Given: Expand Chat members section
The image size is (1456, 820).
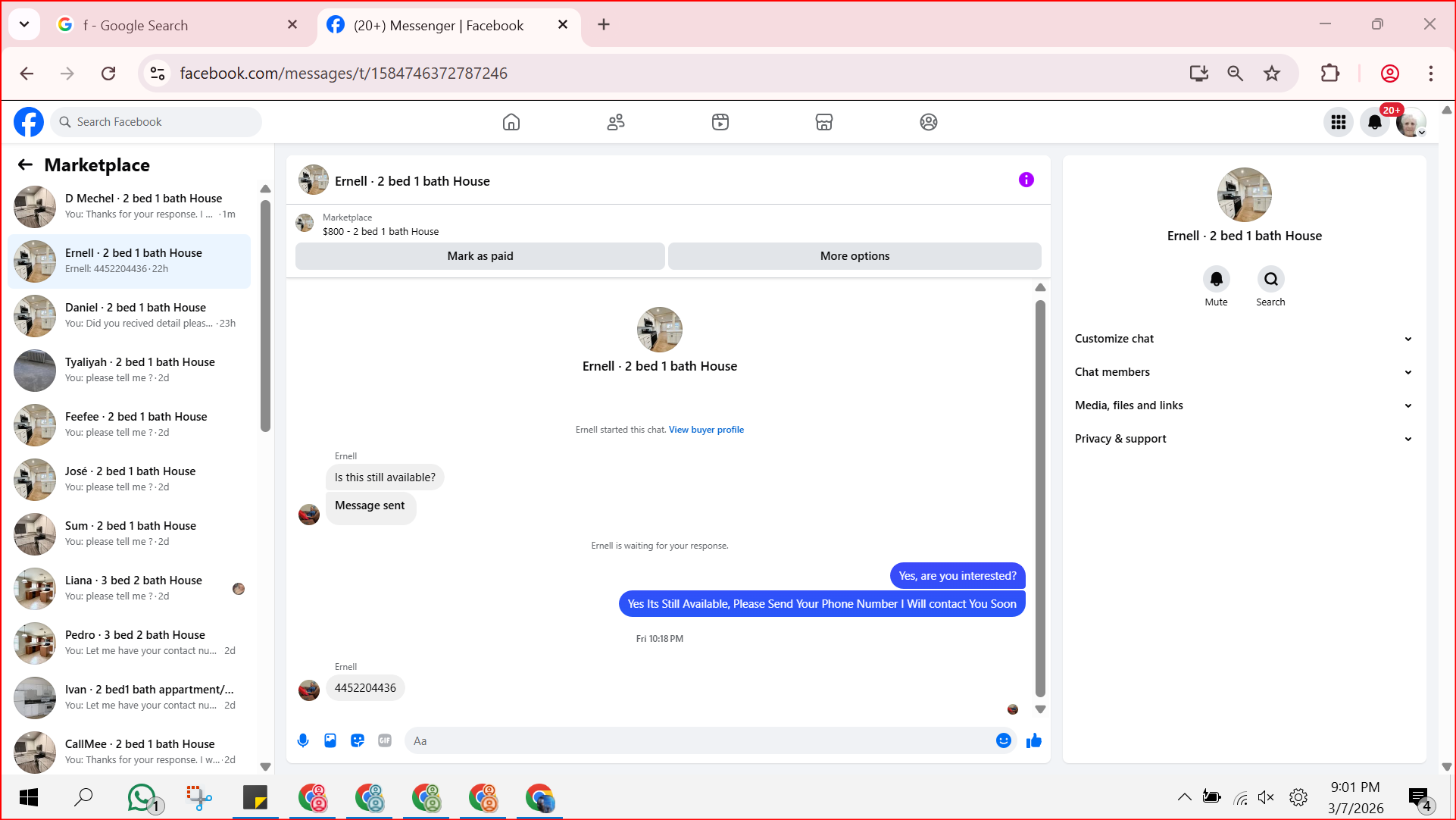Looking at the screenshot, I should click(1244, 372).
